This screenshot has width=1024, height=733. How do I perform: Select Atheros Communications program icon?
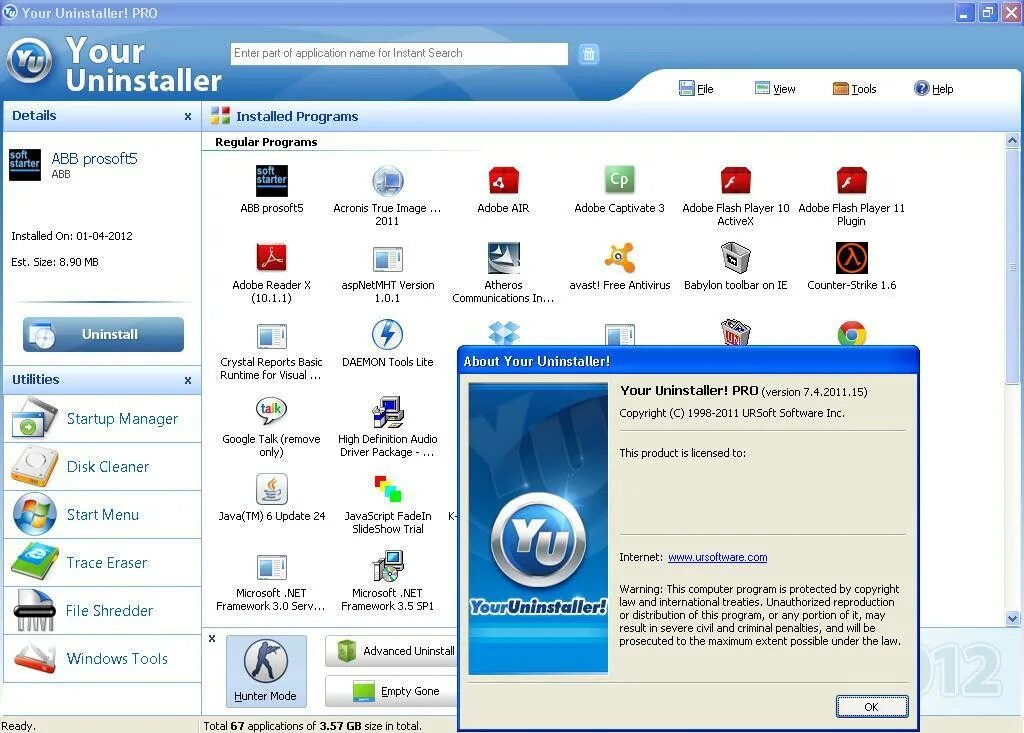pos(504,258)
